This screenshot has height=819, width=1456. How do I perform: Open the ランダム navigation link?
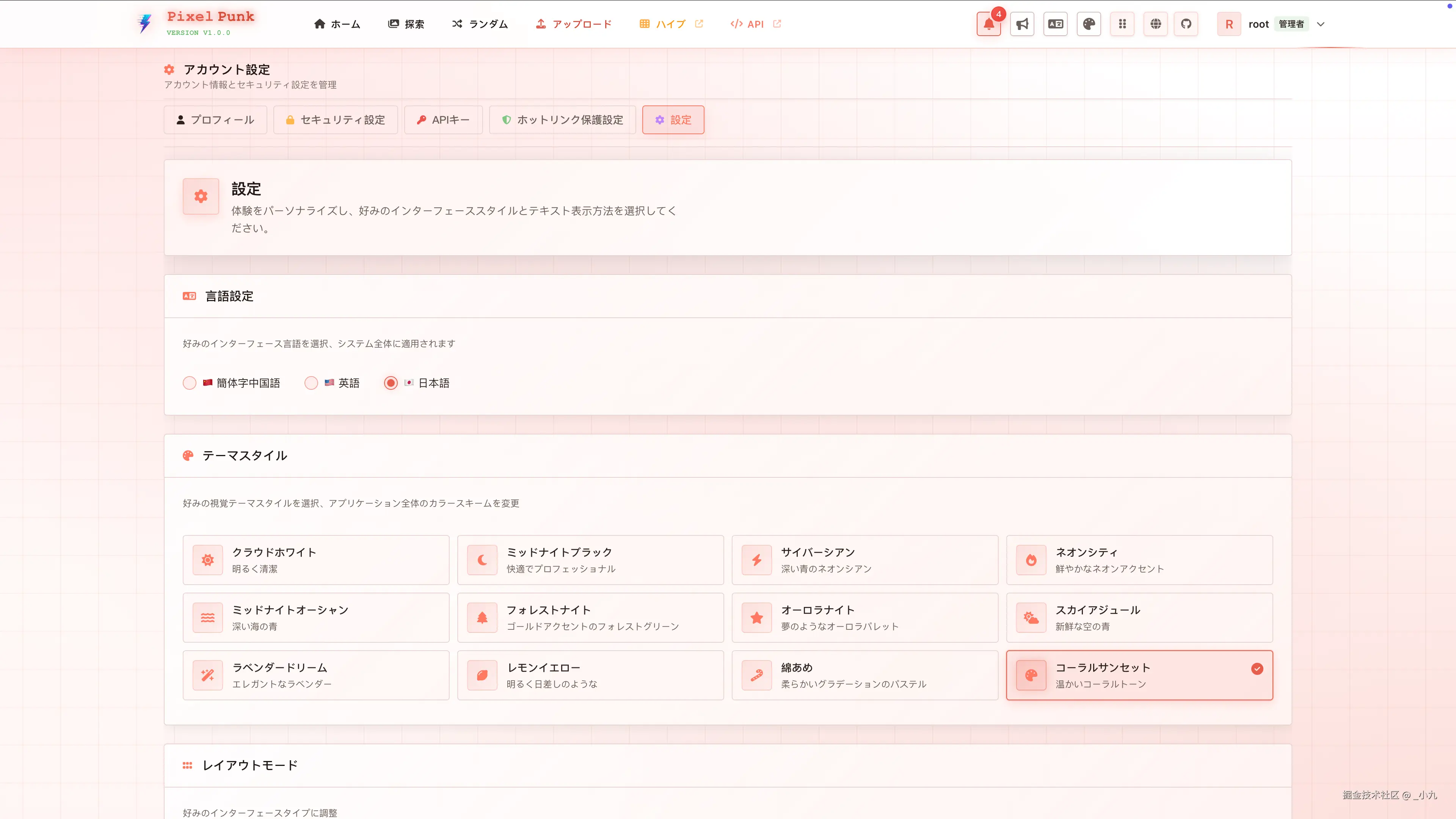coord(480,24)
